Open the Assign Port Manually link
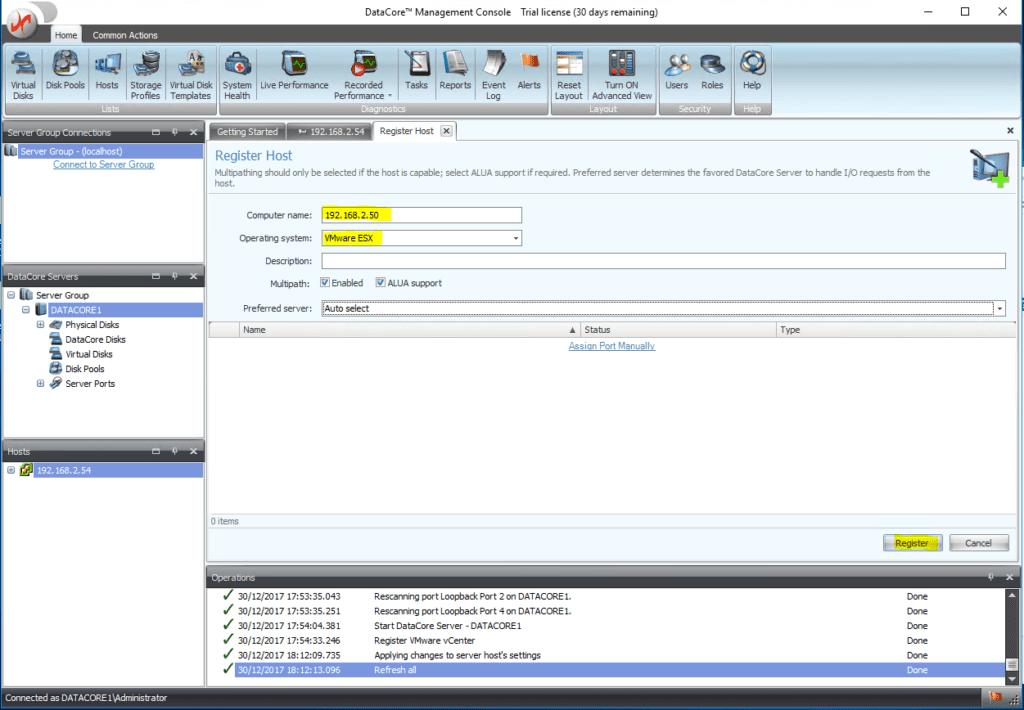 (611, 345)
